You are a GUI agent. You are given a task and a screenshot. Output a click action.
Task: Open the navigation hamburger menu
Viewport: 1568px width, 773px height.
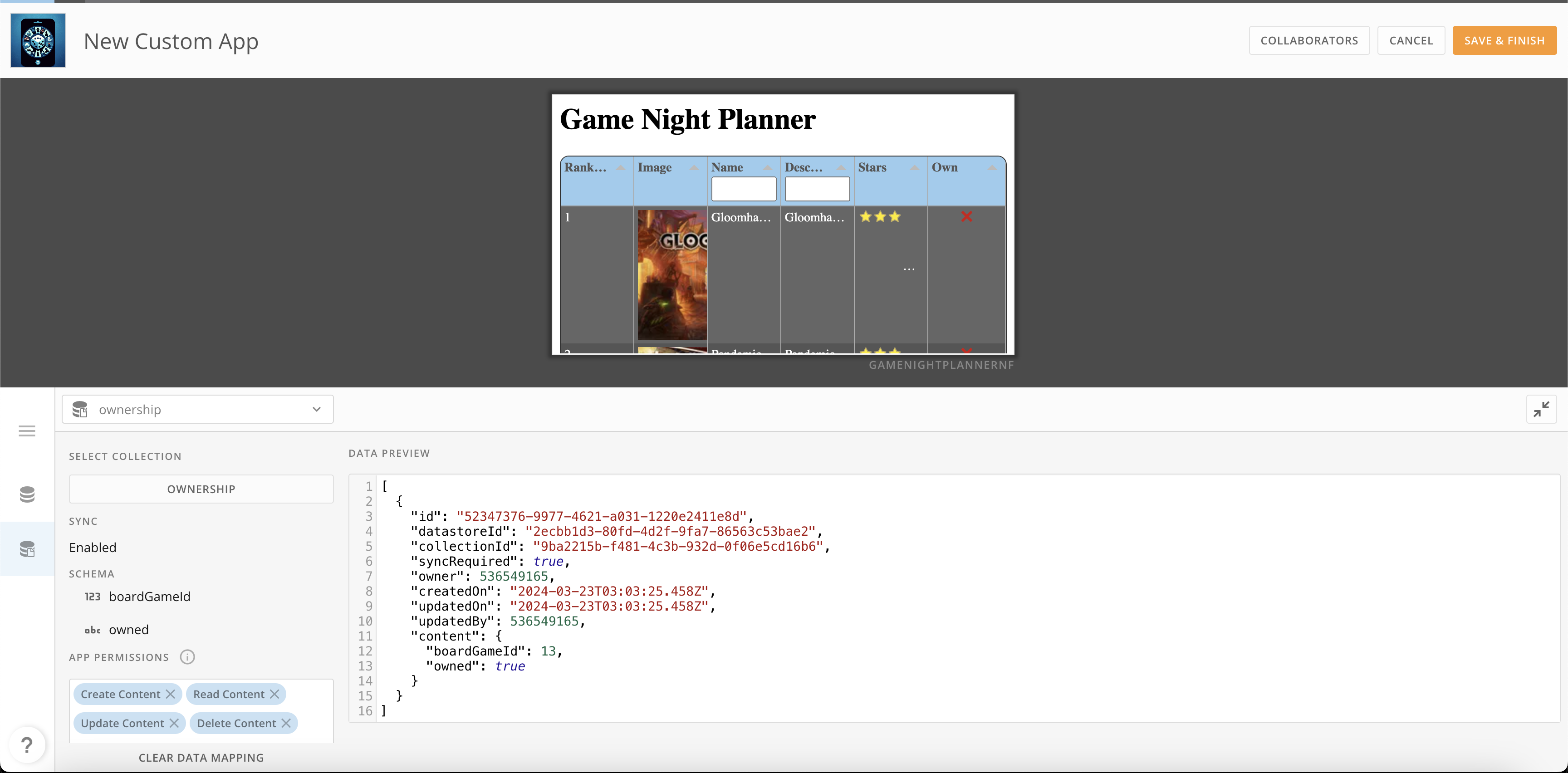pyautogui.click(x=27, y=431)
